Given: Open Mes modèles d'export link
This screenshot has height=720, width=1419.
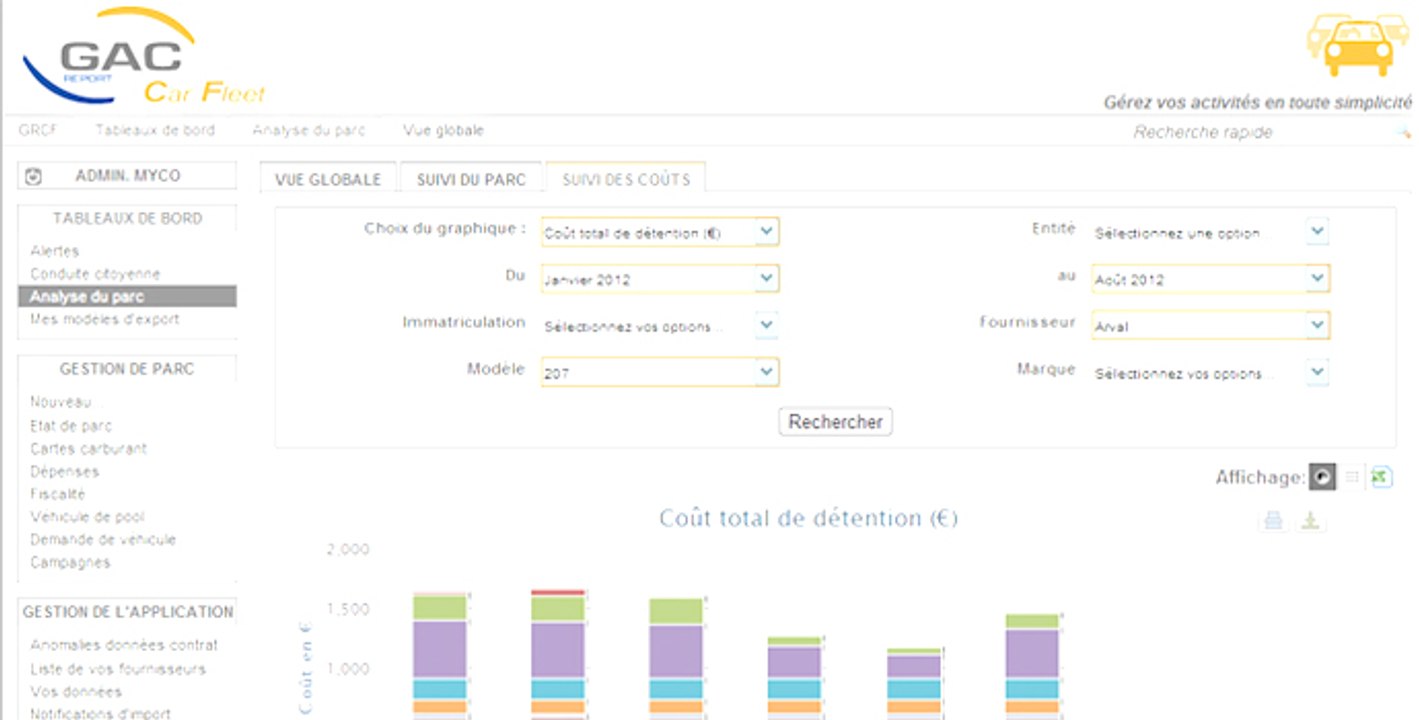Looking at the screenshot, I should coord(105,319).
